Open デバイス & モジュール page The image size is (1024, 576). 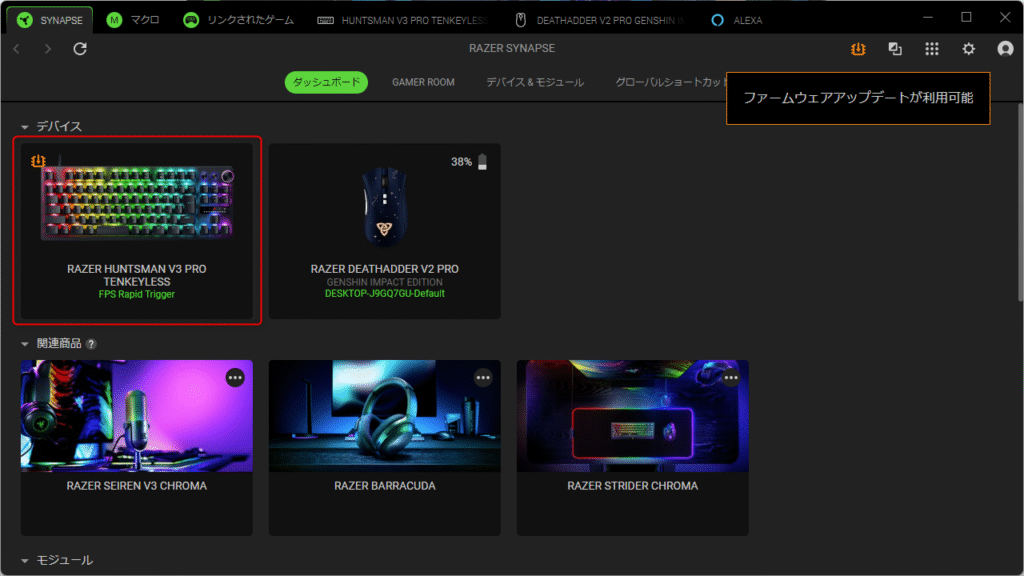point(535,82)
